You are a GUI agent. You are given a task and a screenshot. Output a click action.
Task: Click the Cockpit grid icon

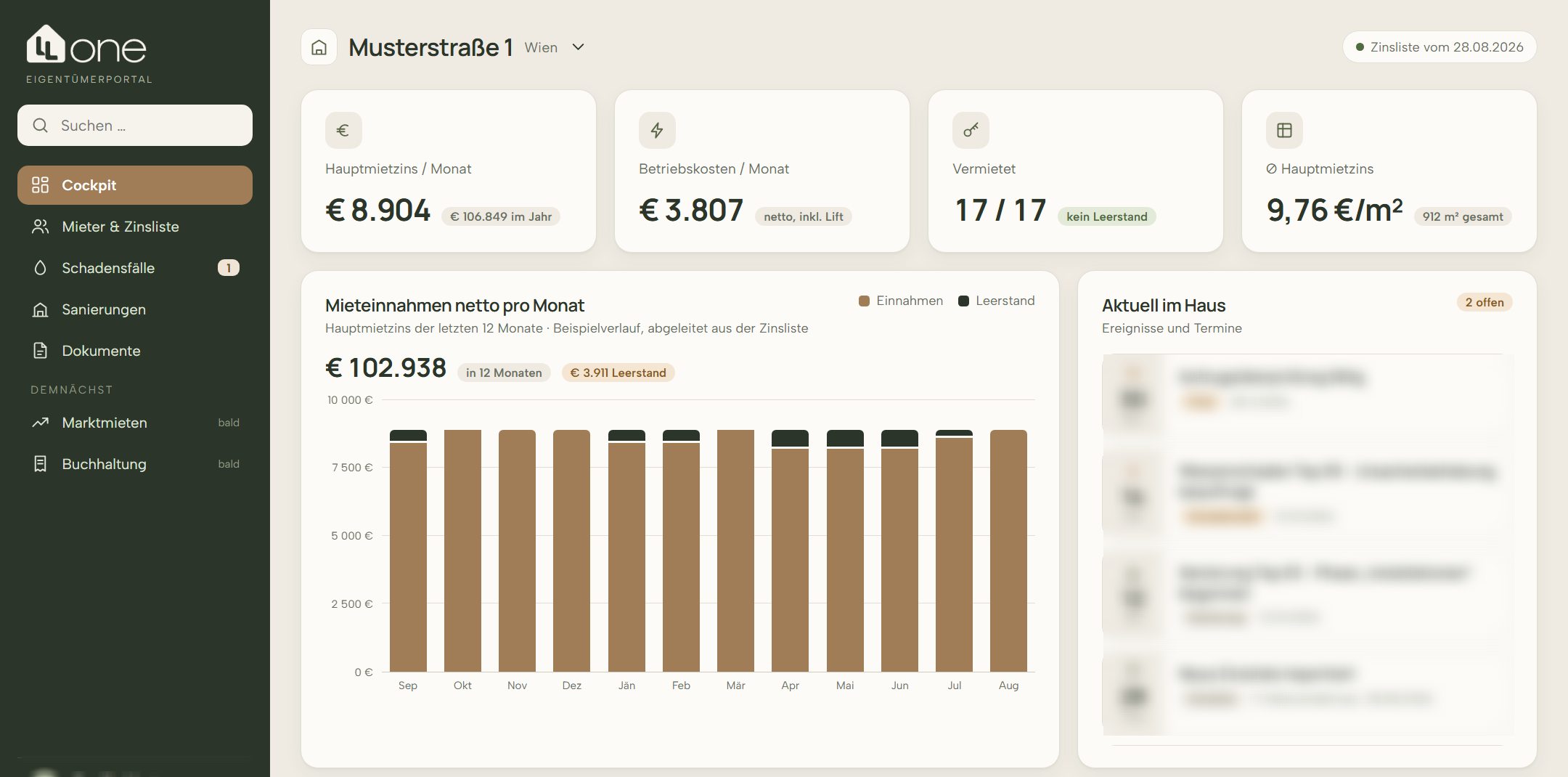tap(41, 185)
